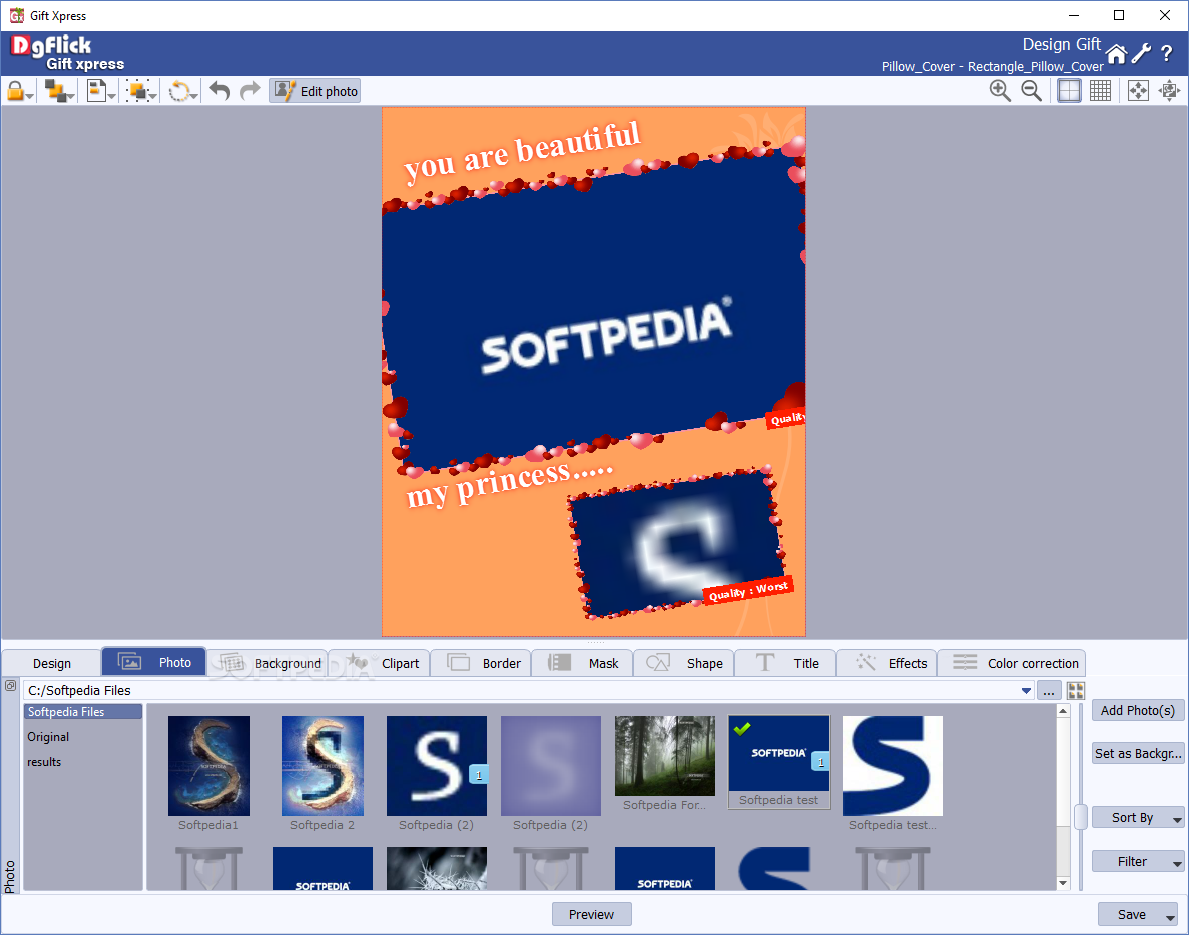This screenshot has height=935, width=1189.
Task: Open settings via the wrench icon
Action: pyautogui.click(x=1141, y=53)
